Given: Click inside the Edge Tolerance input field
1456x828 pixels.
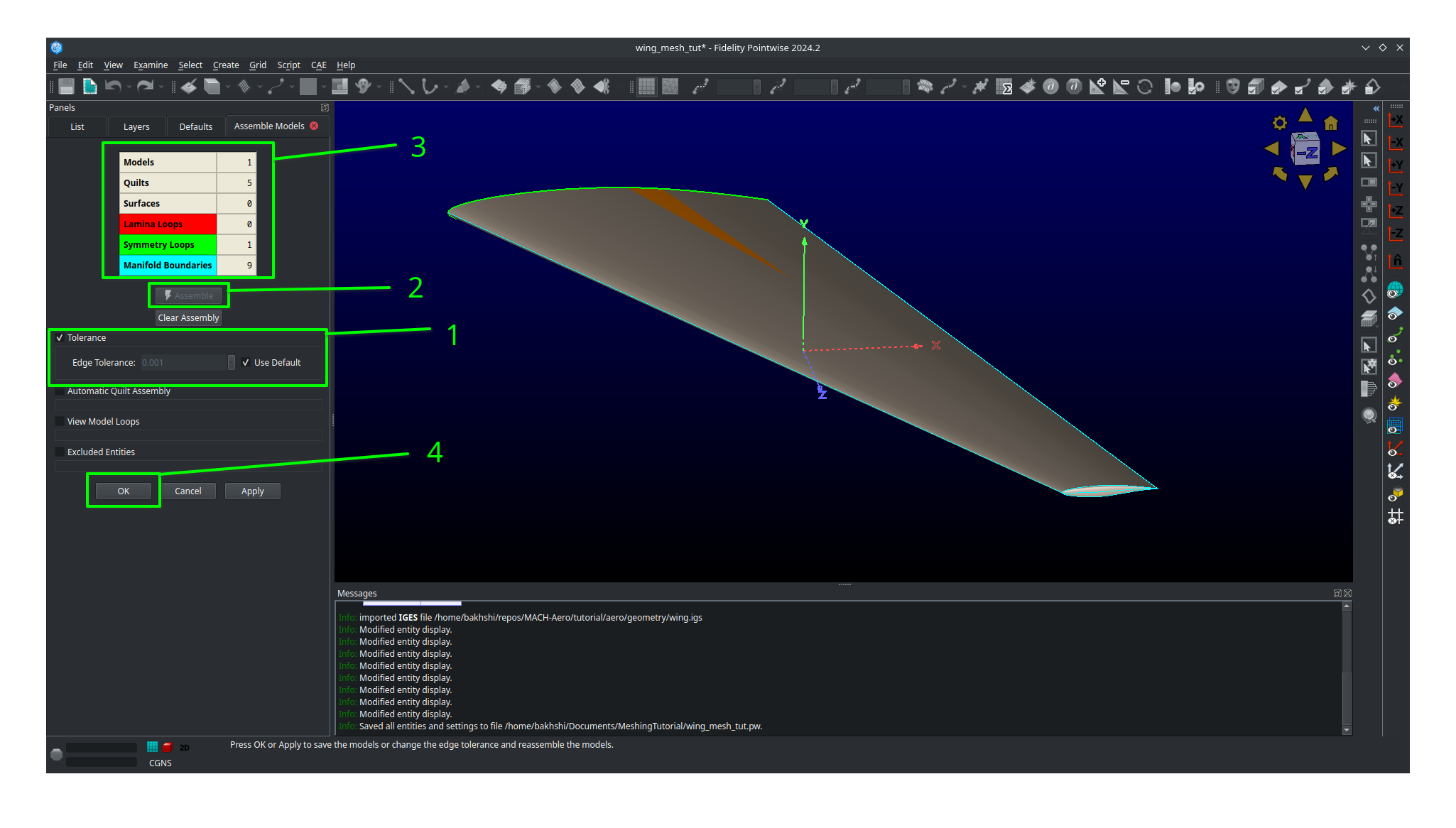Looking at the screenshot, I should 183,362.
